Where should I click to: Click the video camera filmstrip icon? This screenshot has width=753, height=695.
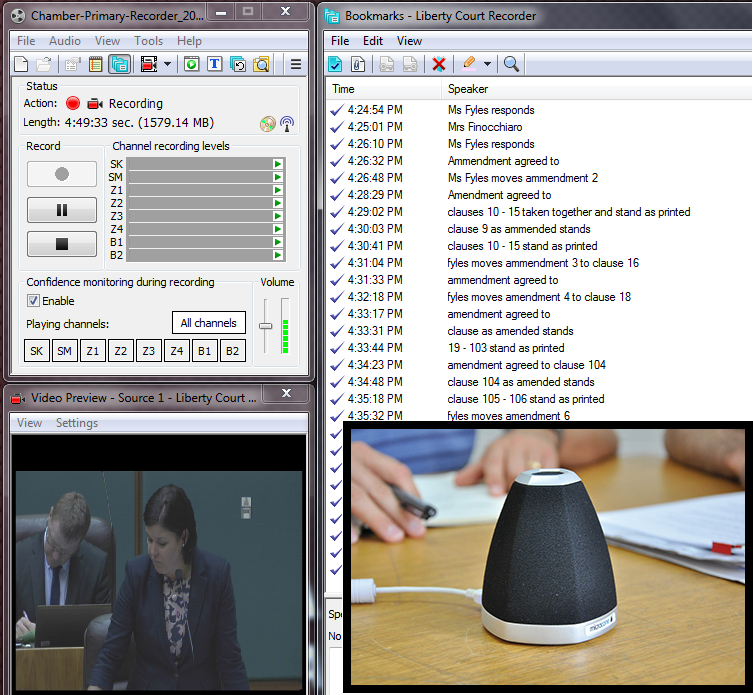[x=149, y=64]
